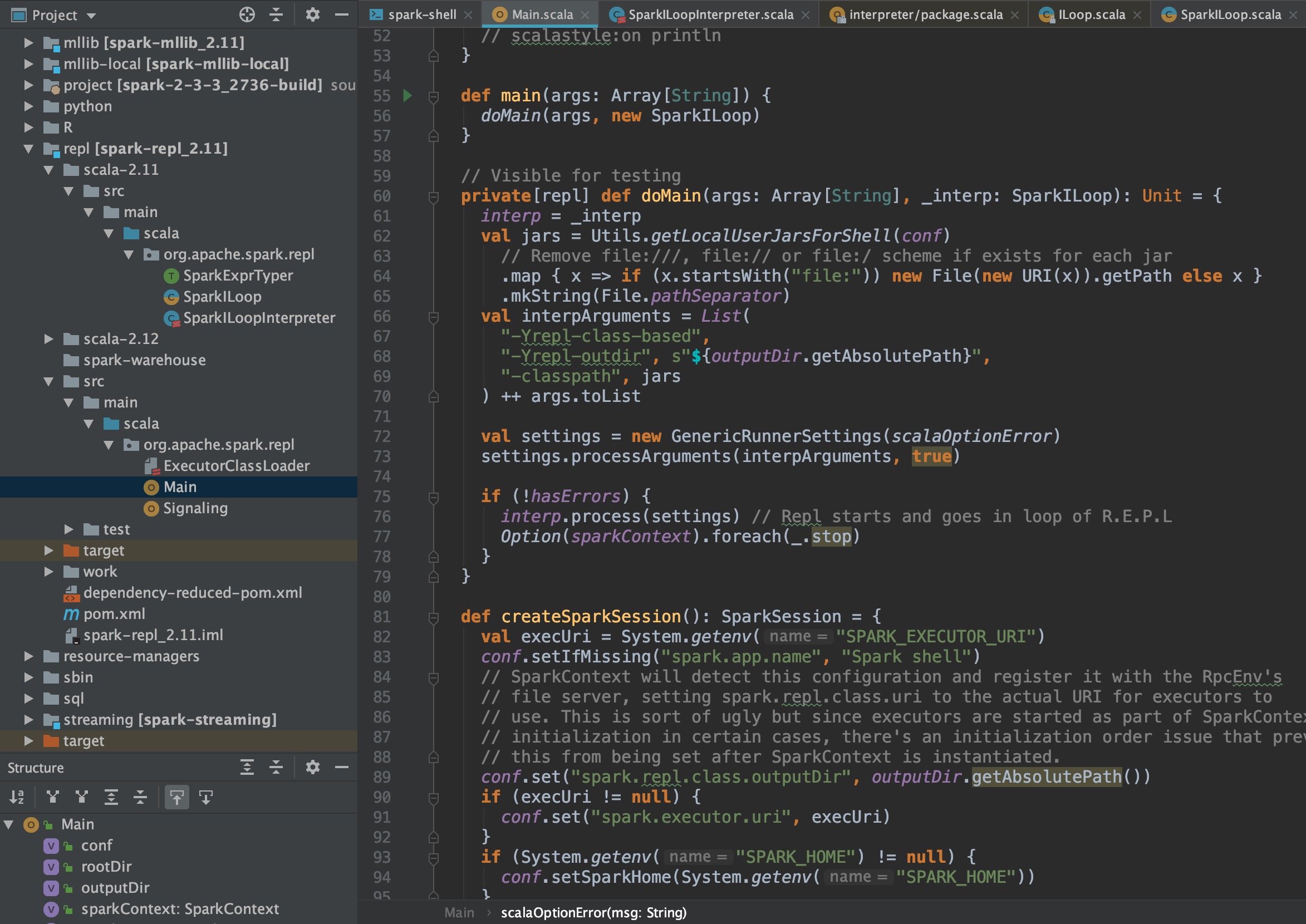Click scalaOptionError breadcrumb
Screen dimensions: 1306x924
pos(593,913)
